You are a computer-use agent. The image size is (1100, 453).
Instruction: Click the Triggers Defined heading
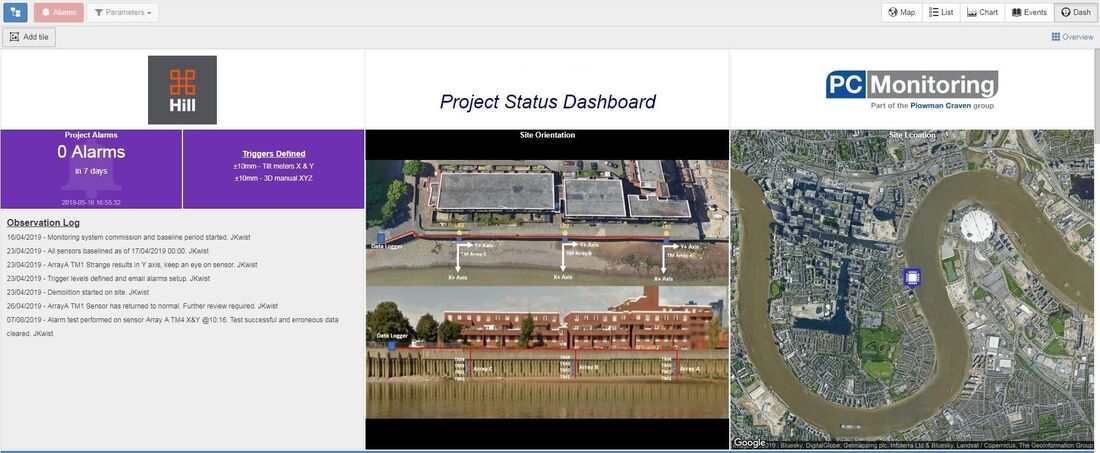(x=274, y=154)
